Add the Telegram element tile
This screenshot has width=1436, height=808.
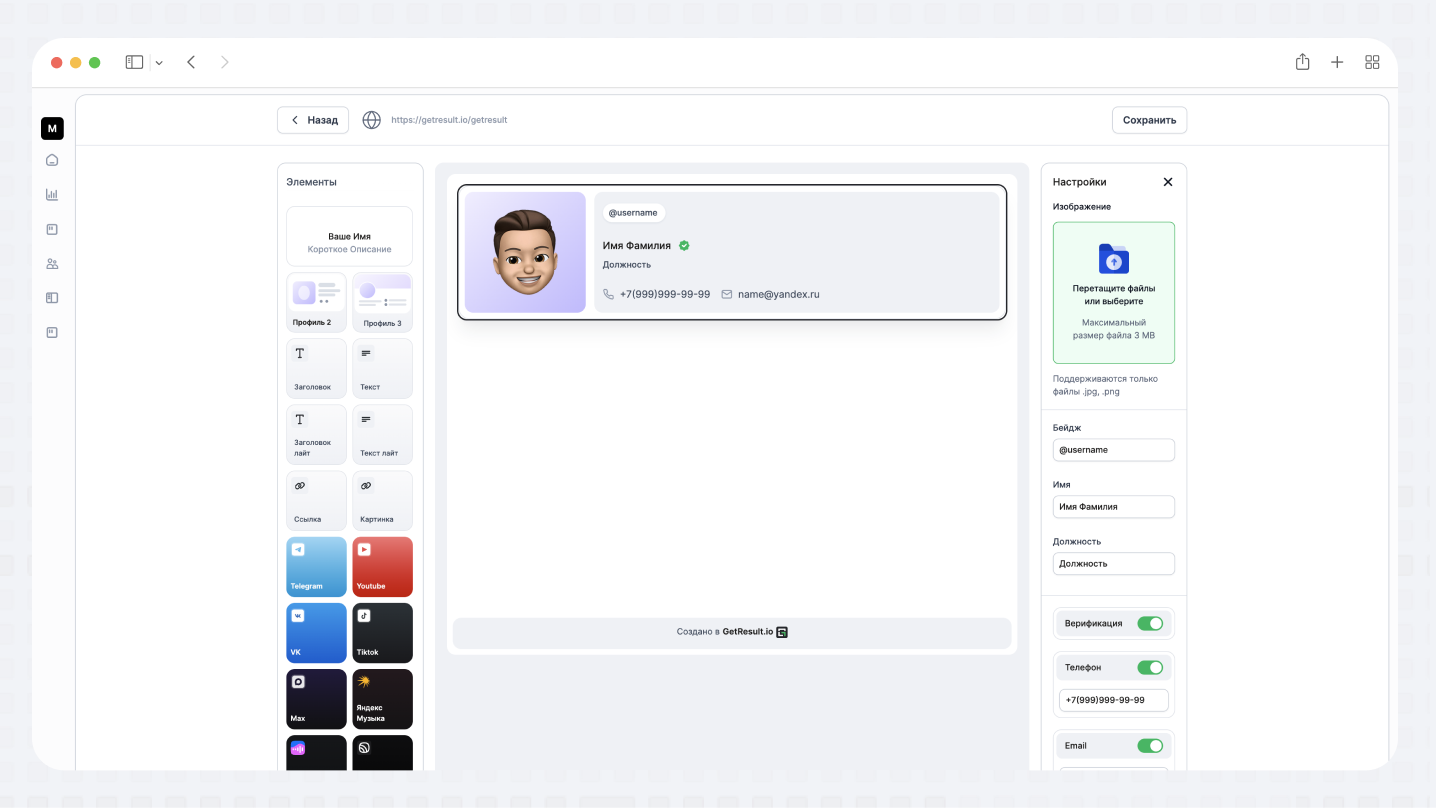[316, 567]
